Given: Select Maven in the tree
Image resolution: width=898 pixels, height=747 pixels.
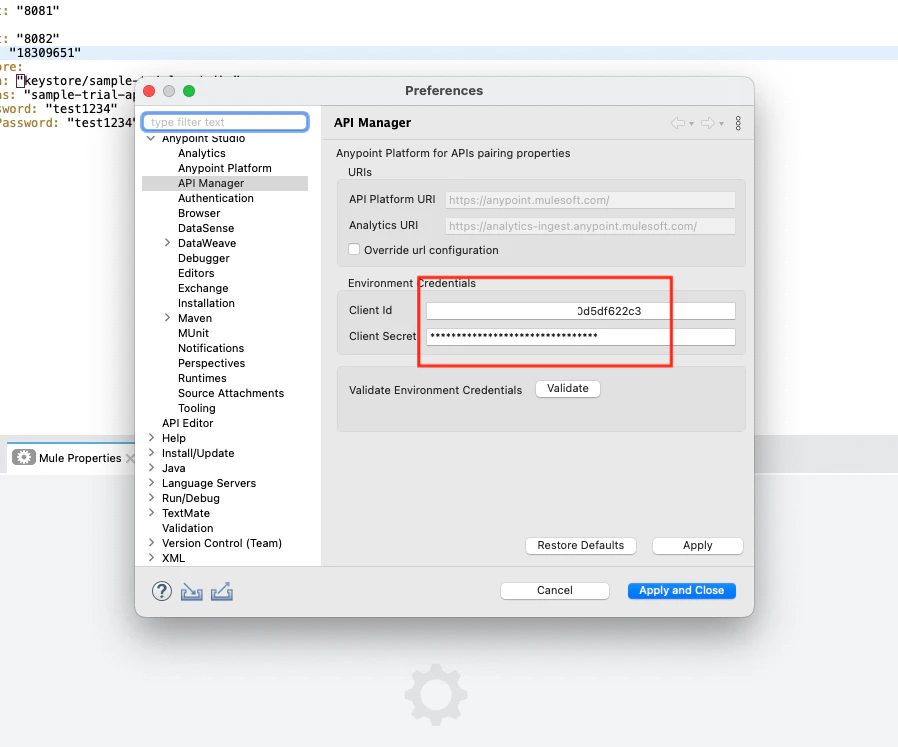Looking at the screenshot, I should [x=195, y=318].
